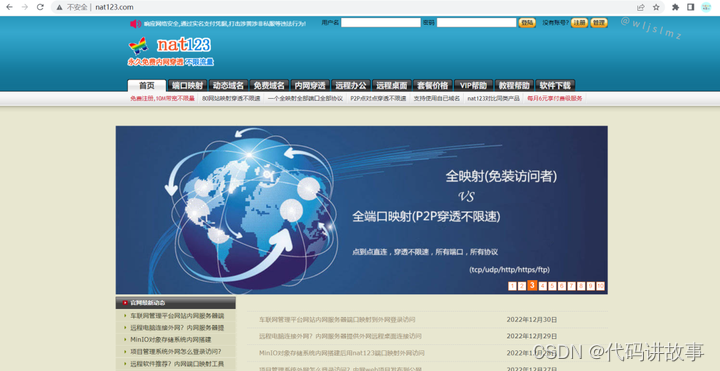The width and height of the screenshot is (720, 371).
Task: Jump to banner slide 9
Action: pyautogui.click(x=591, y=287)
